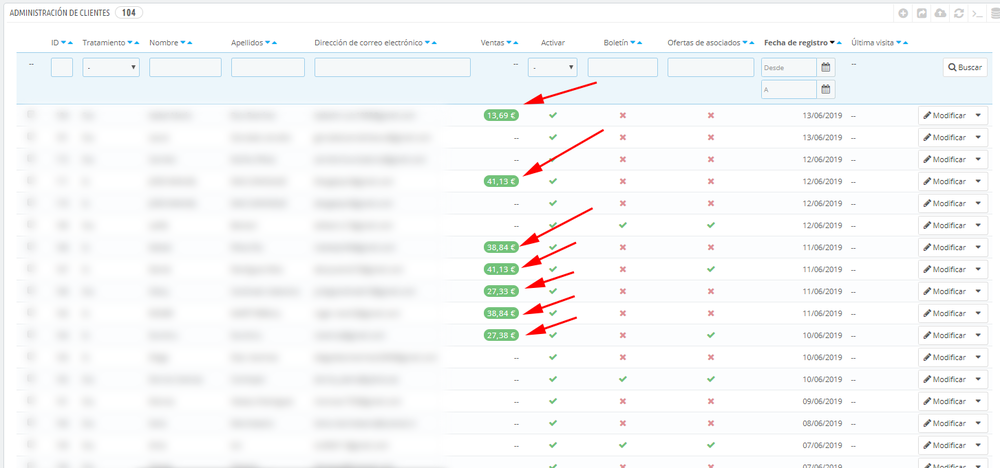
Task: Sort ID column descending
Action: [x=63, y=43]
